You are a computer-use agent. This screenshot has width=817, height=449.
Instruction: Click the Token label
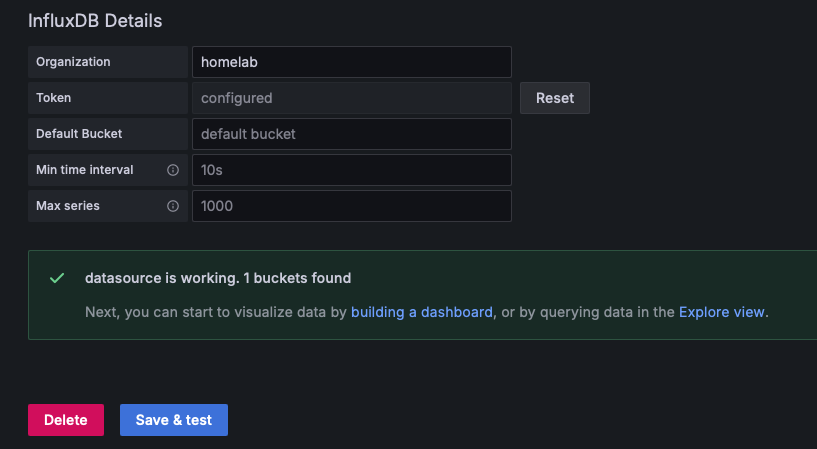[53, 98]
